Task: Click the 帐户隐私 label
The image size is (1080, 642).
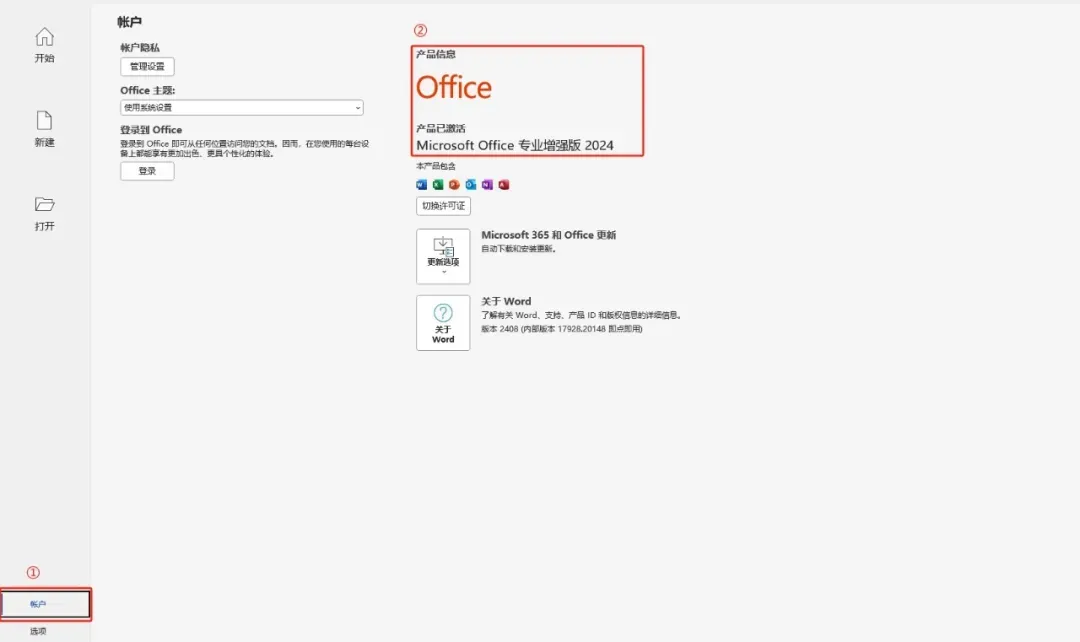Action: click(140, 48)
